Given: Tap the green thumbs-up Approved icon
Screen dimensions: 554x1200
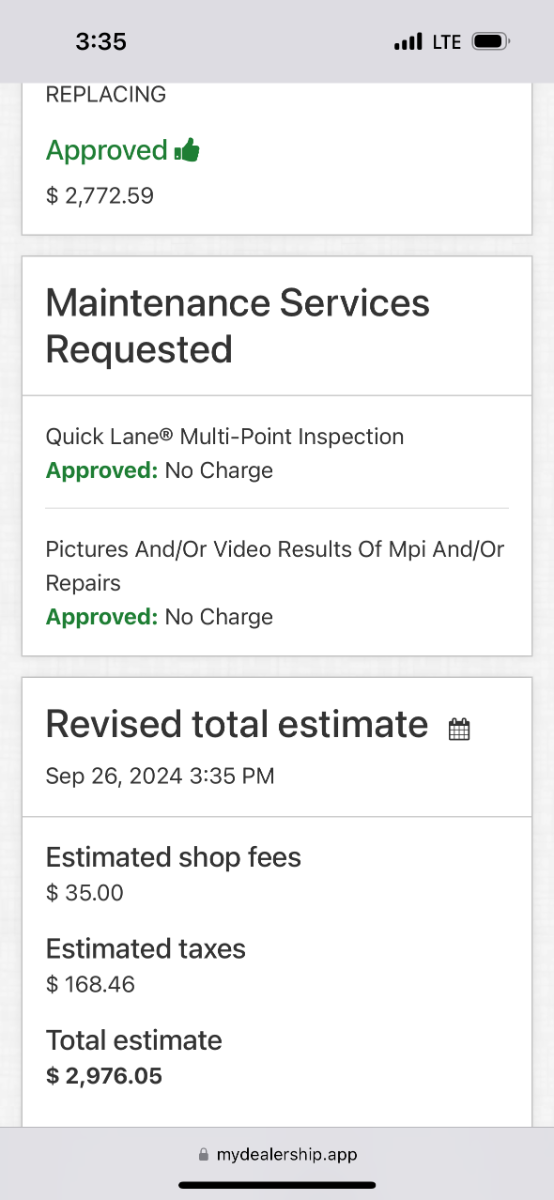Looking at the screenshot, I should 187,151.
